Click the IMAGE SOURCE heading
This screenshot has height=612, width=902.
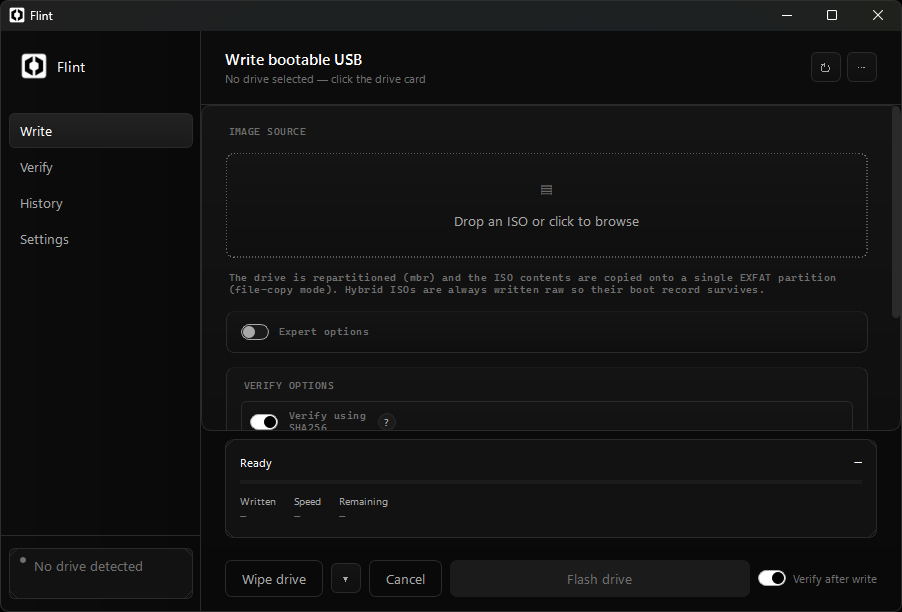[x=267, y=131]
